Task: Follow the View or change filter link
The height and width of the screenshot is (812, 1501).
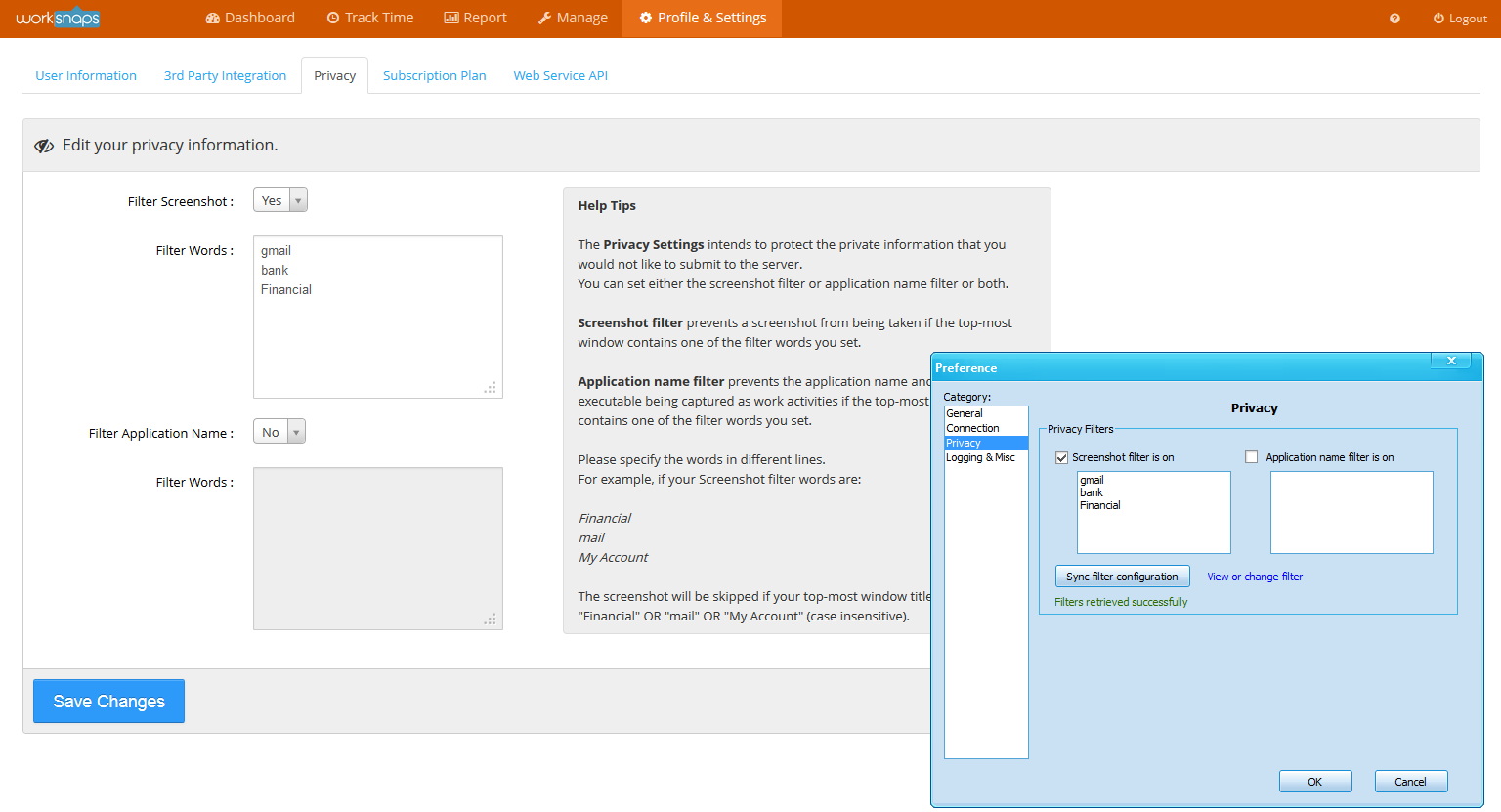Action: (1255, 577)
